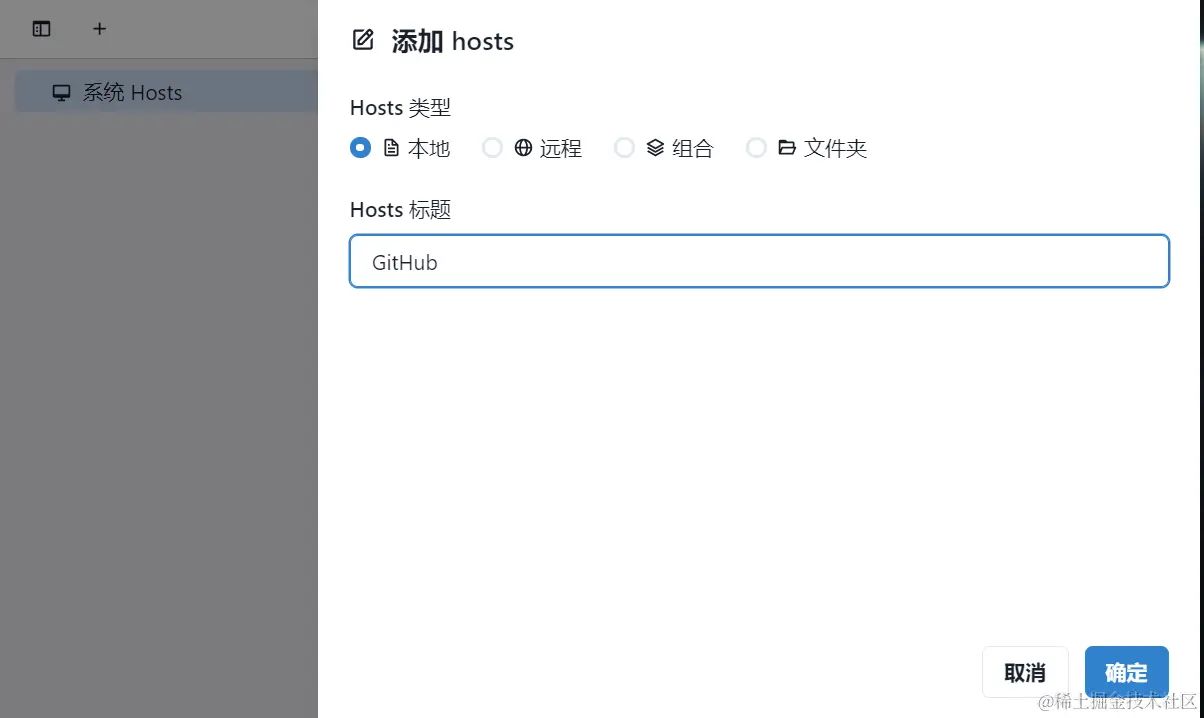Click the globe icon beside 远程

coord(524,147)
